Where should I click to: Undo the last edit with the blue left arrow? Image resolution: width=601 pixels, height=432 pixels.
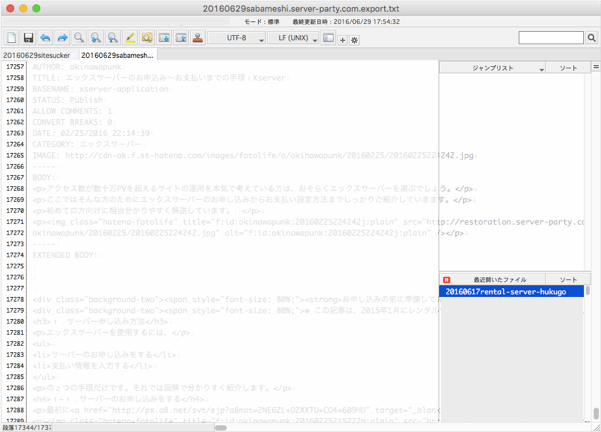click(45, 38)
